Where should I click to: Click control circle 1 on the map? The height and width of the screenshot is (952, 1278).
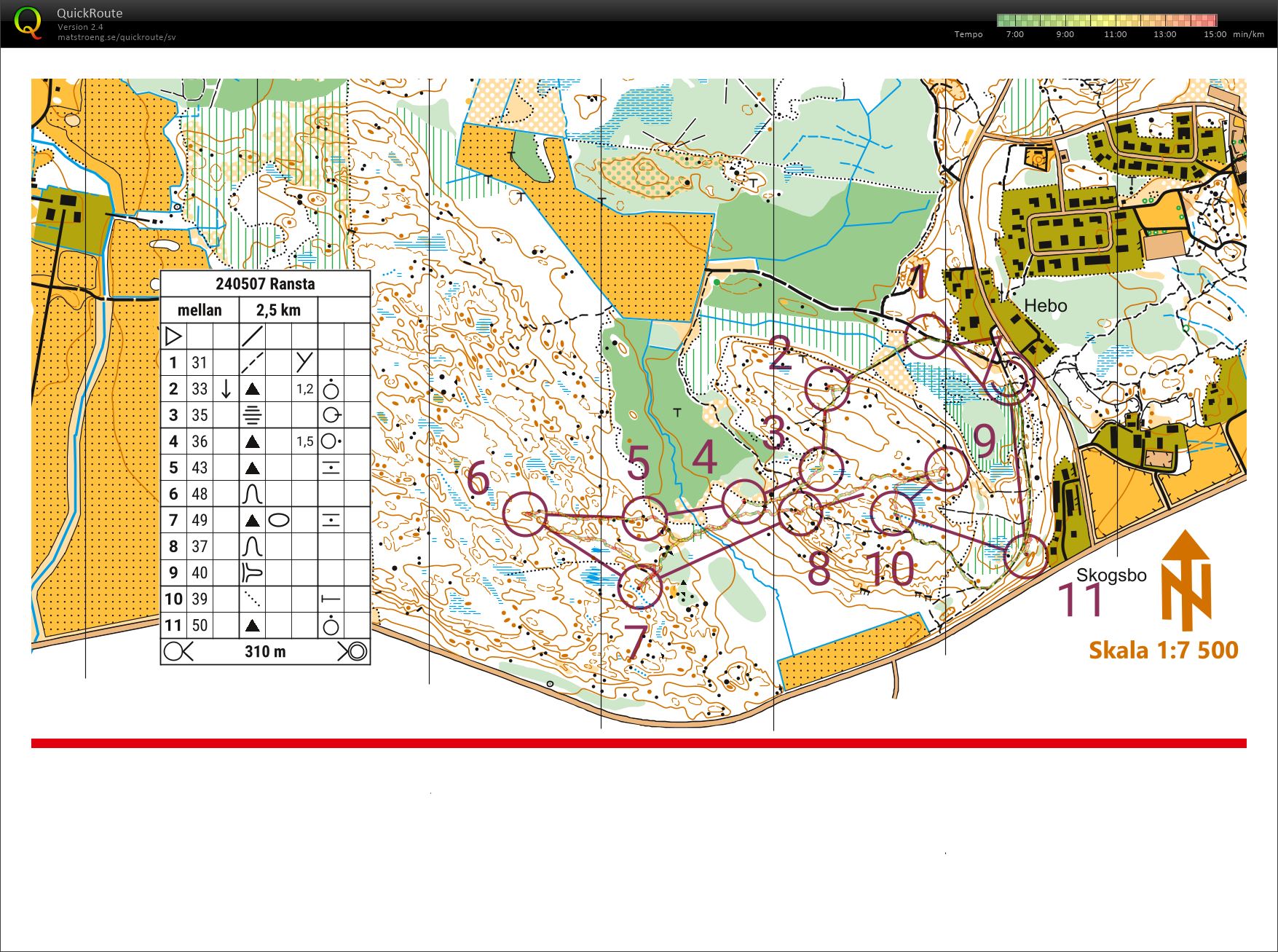click(927, 337)
